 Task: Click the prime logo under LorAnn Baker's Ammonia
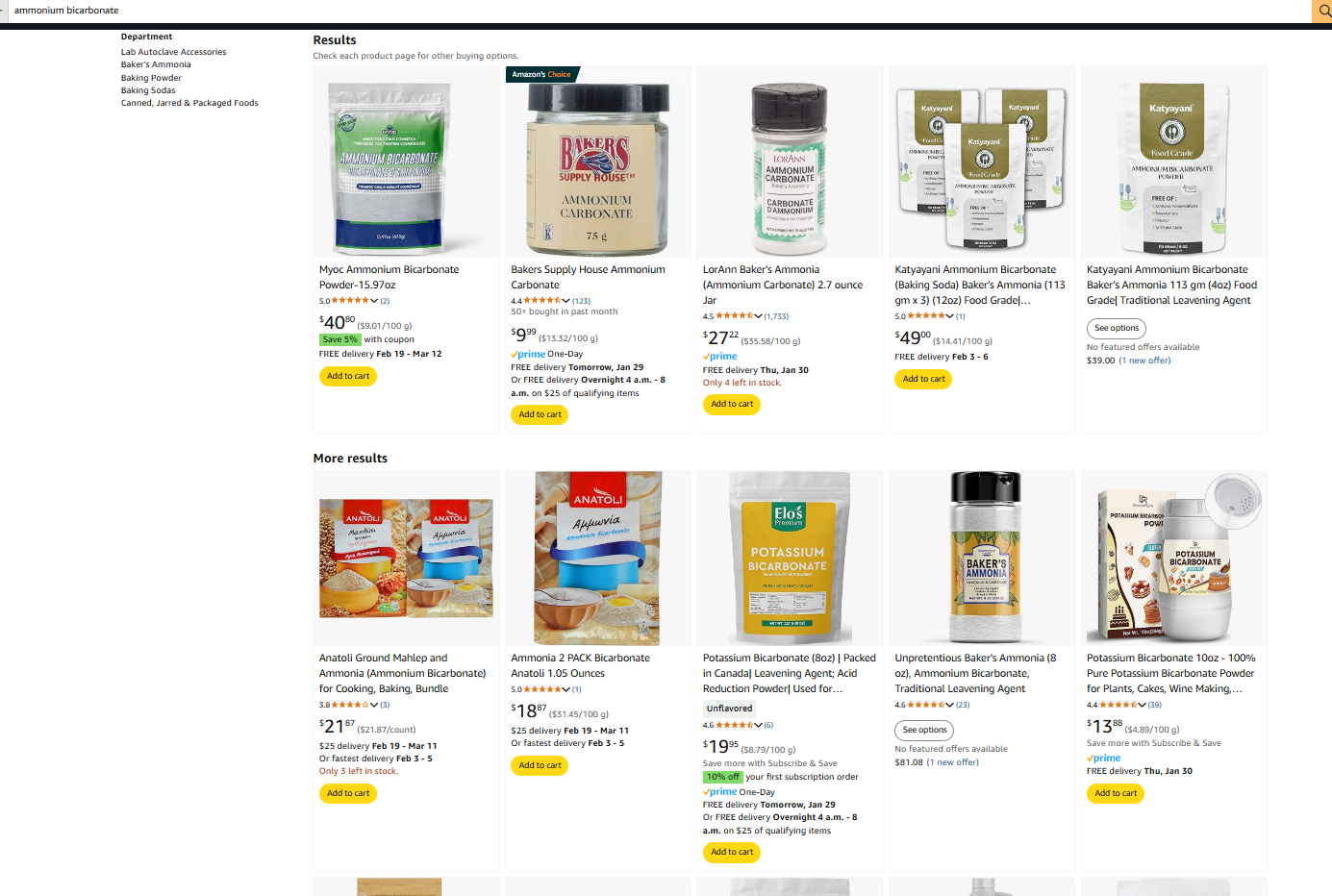coord(720,356)
